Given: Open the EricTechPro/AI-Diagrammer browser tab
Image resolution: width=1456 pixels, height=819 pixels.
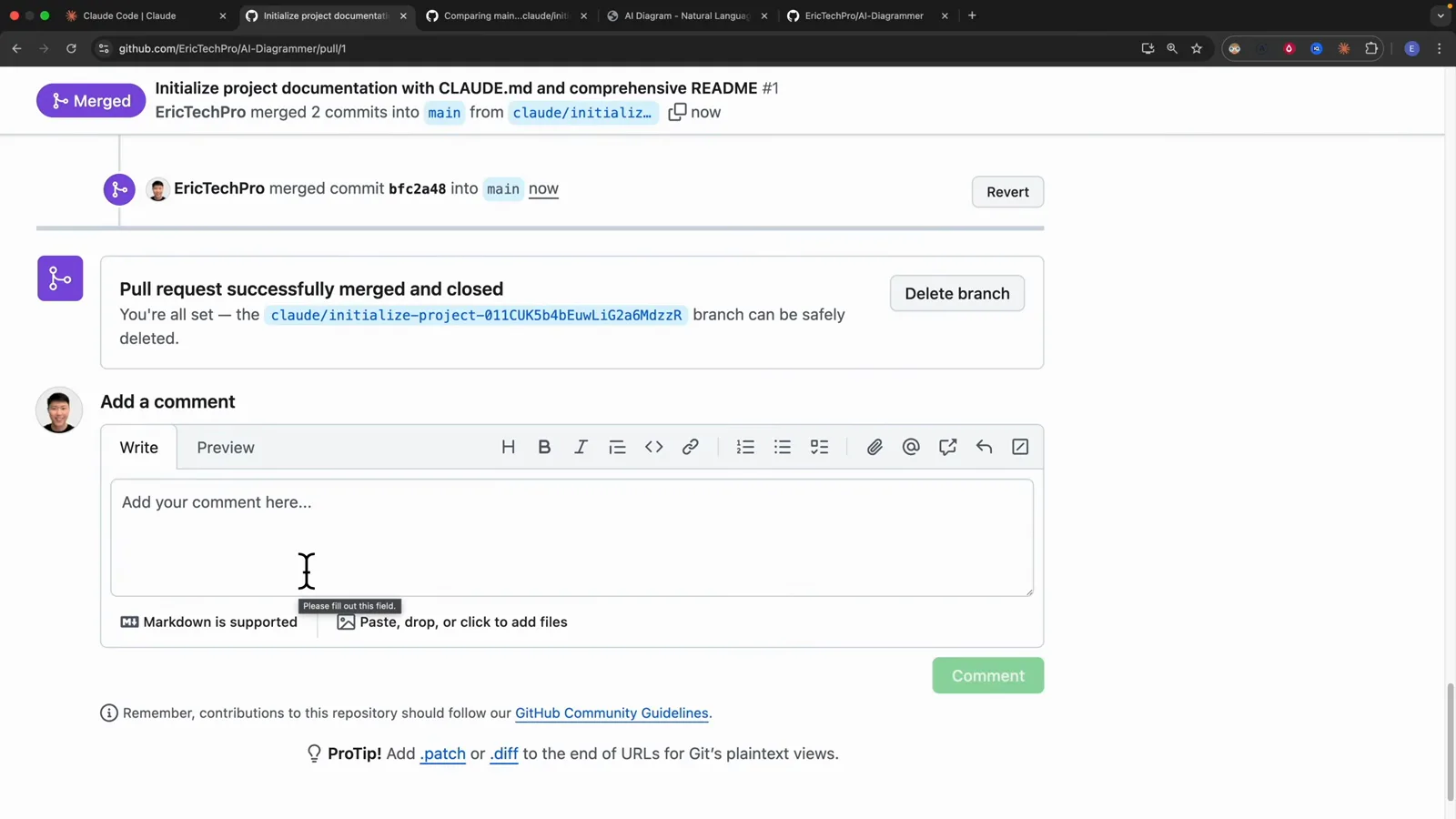Looking at the screenshot, I should coord(867,15).
